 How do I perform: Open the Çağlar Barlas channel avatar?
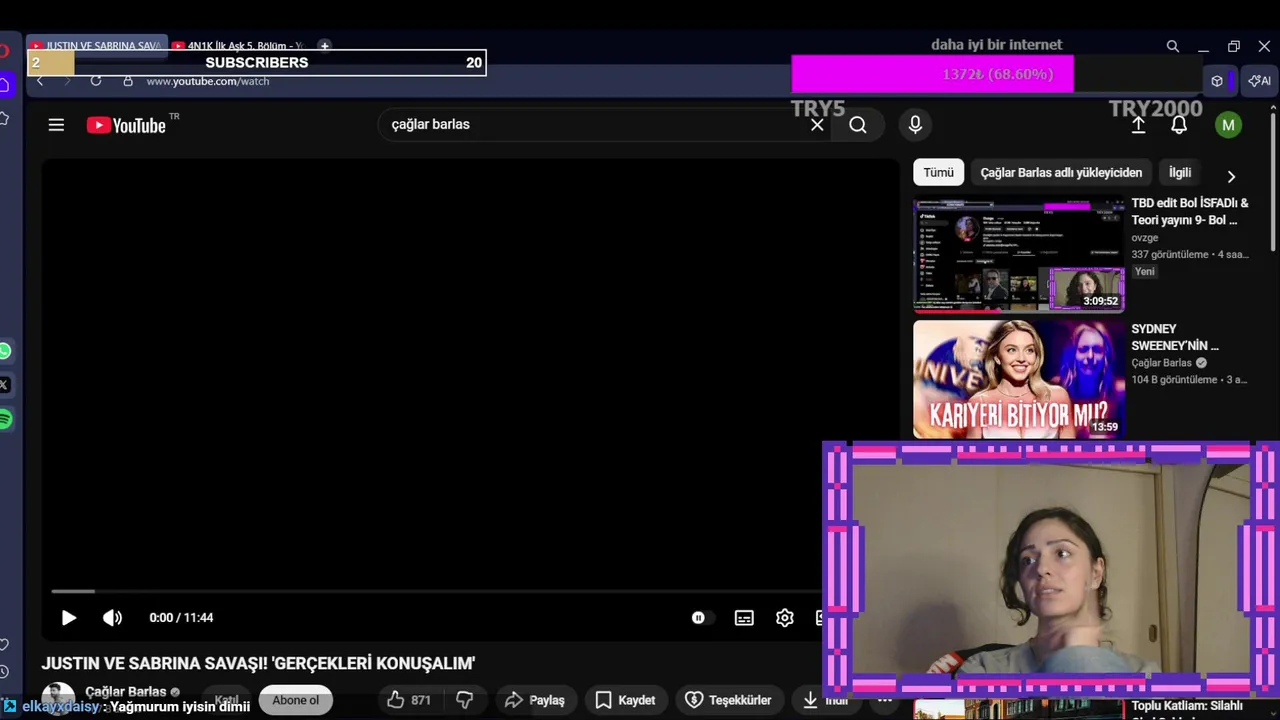pyautogui.click(x=58, y=698)
